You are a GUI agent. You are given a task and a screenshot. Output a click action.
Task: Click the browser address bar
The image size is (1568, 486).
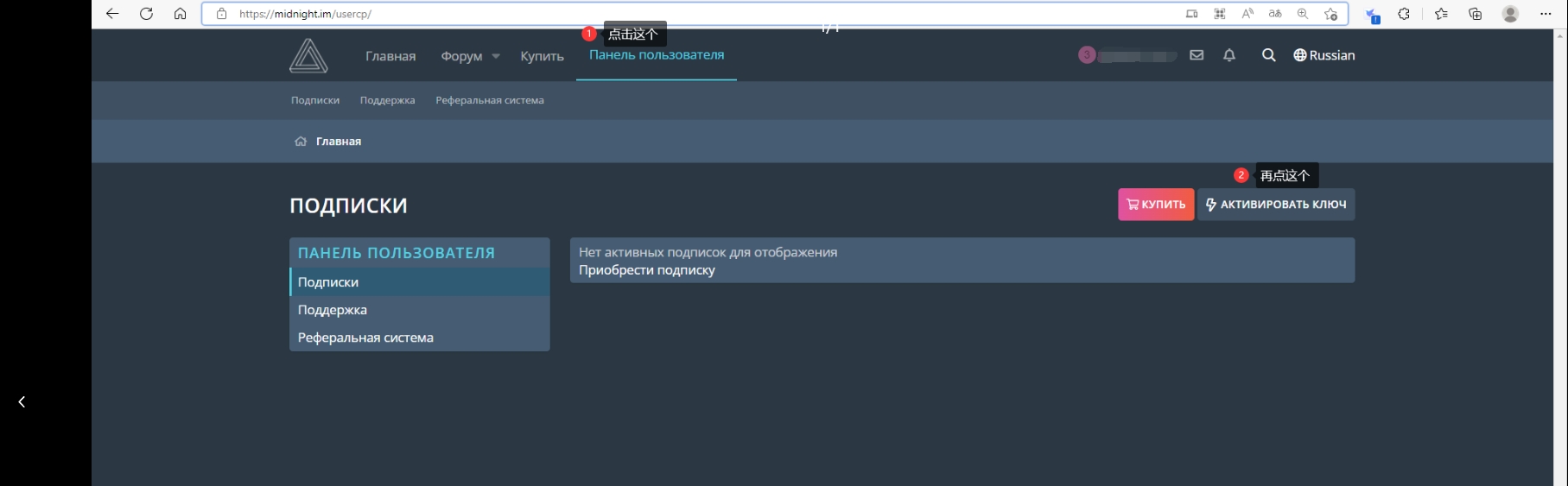coord(691,14)
